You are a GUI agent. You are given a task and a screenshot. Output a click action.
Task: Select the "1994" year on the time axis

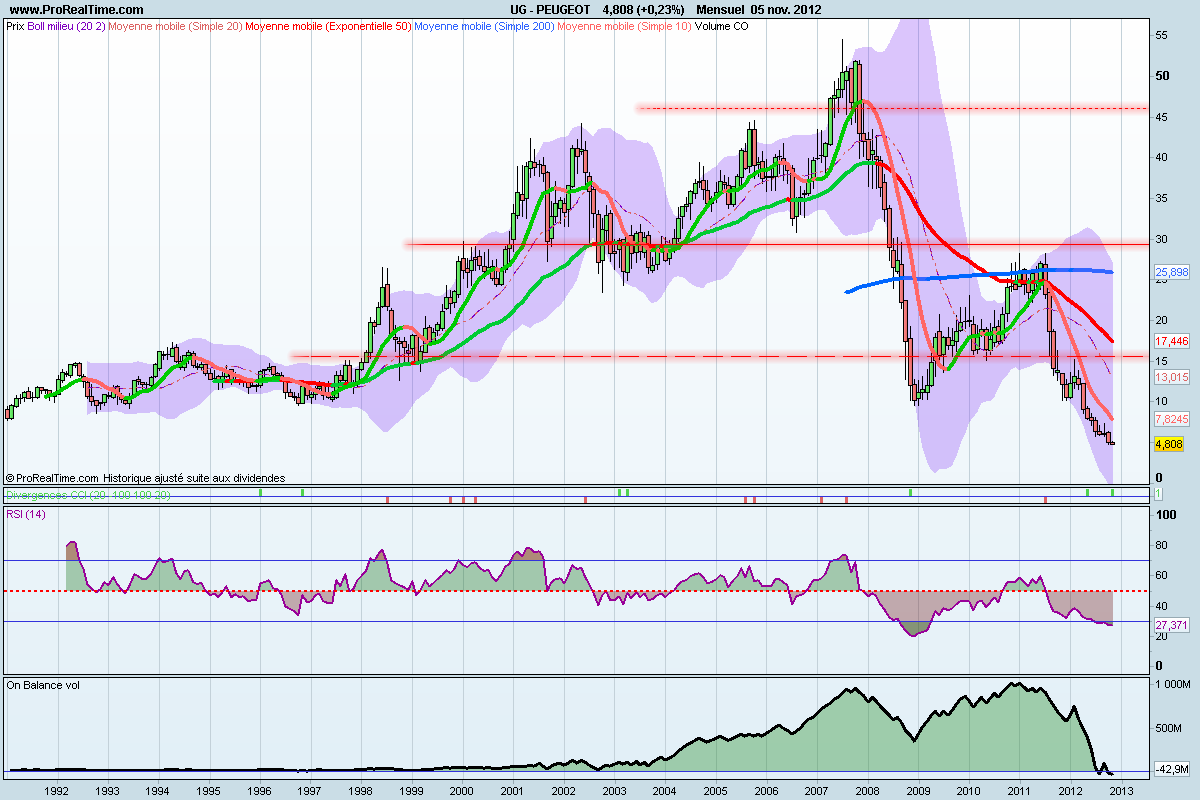(x=158, y=789)
